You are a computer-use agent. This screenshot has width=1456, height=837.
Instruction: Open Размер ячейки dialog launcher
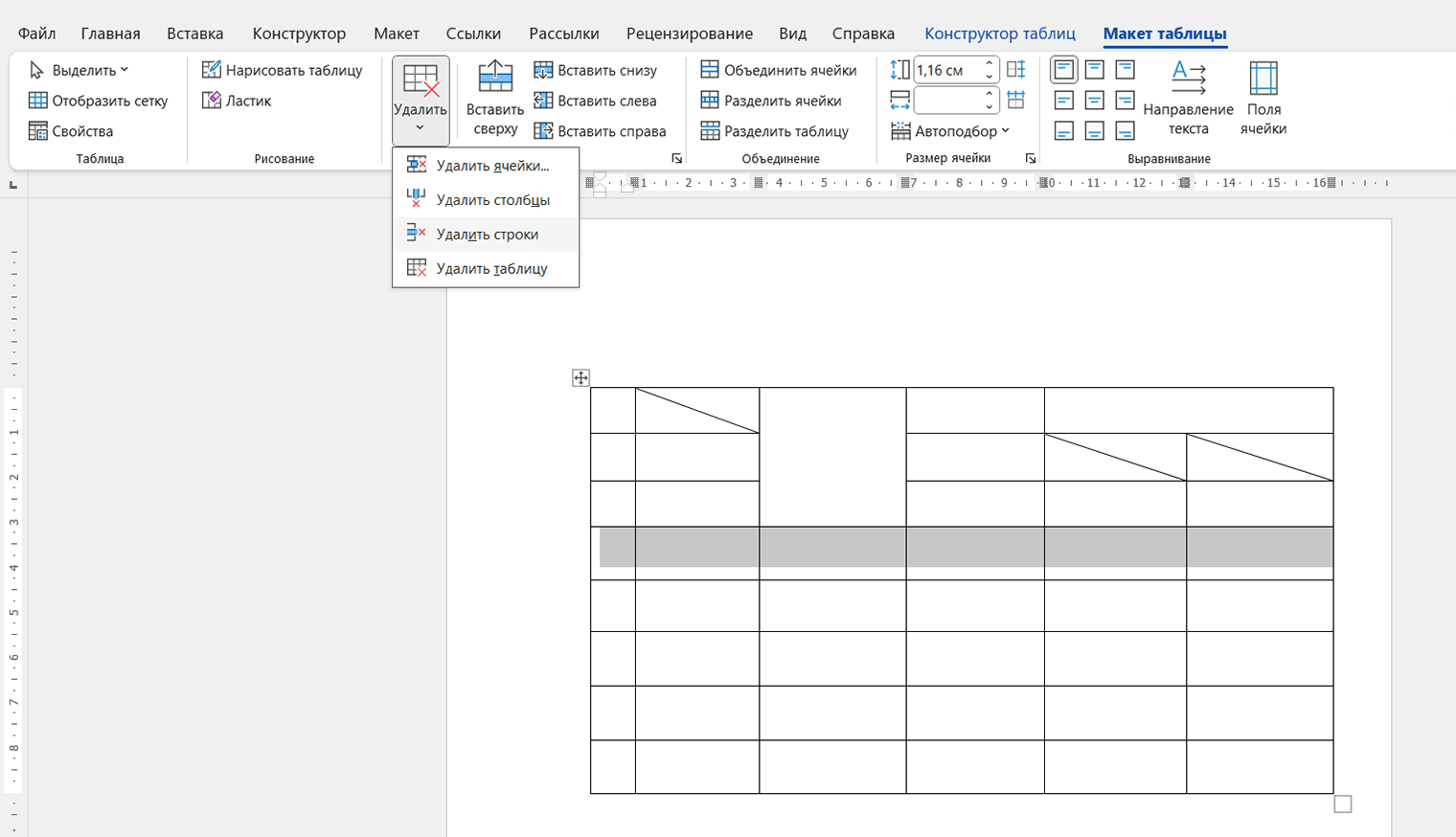point(1031,159)
